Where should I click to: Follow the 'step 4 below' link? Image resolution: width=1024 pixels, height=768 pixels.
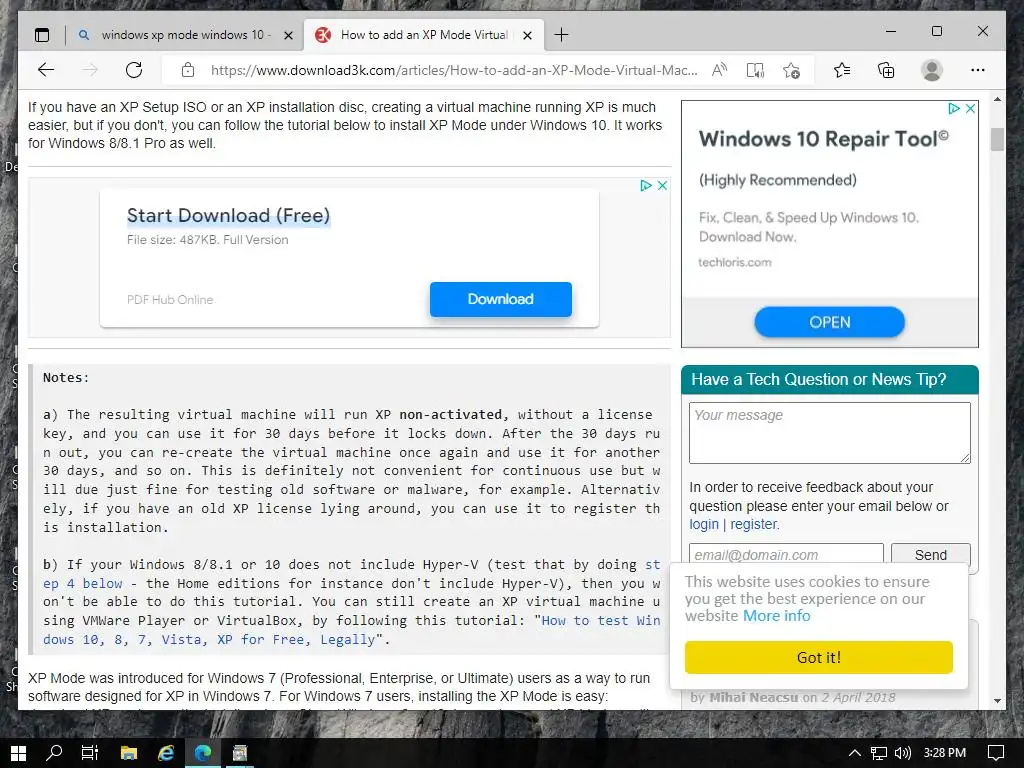tap(83, 583)
